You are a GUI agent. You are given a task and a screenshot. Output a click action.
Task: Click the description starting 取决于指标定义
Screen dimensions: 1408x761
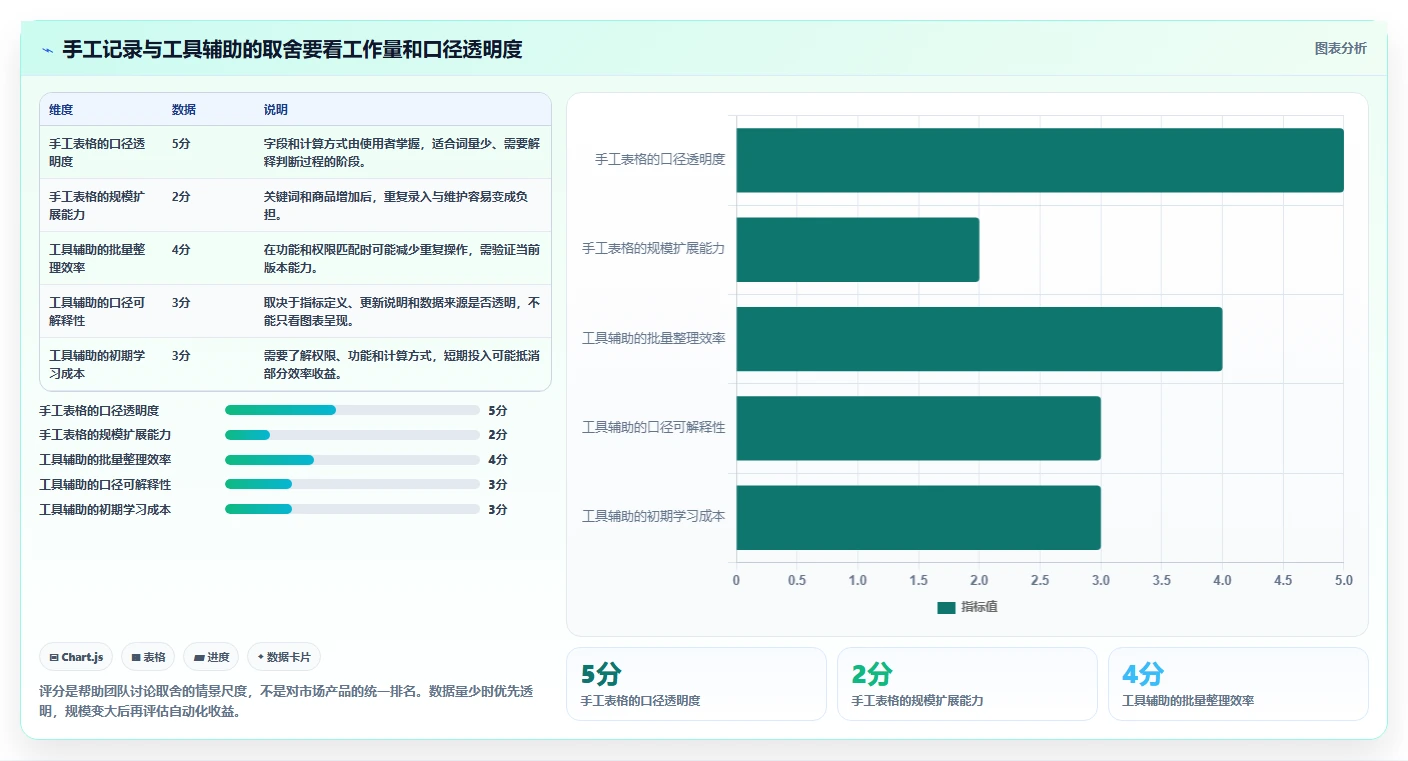pyautogui.click(x=402, y=311)
